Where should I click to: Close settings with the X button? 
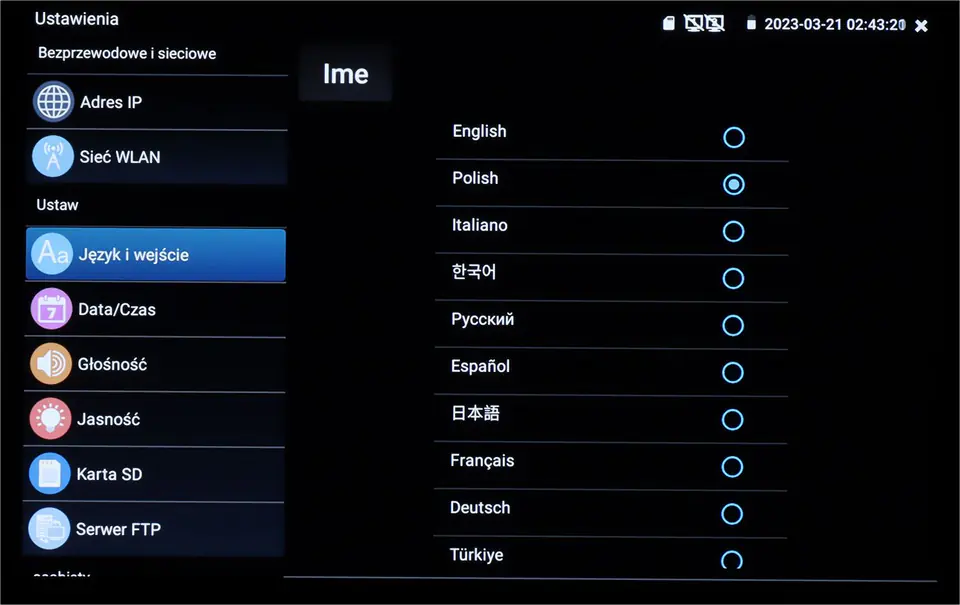pyautogui.click(x=921, y=25)
